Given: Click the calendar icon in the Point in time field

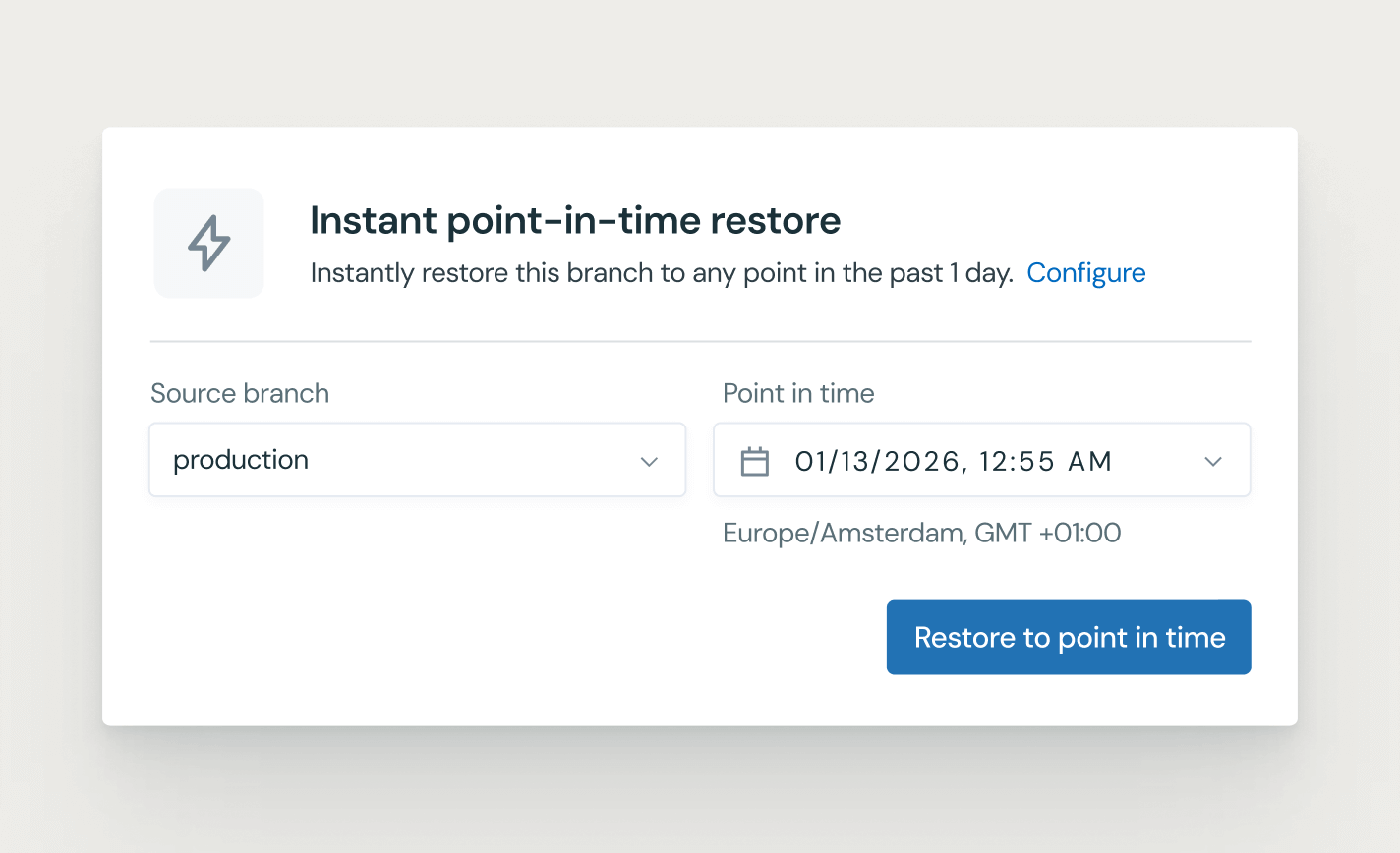Looking at the screenshot, I should [755, 460].
